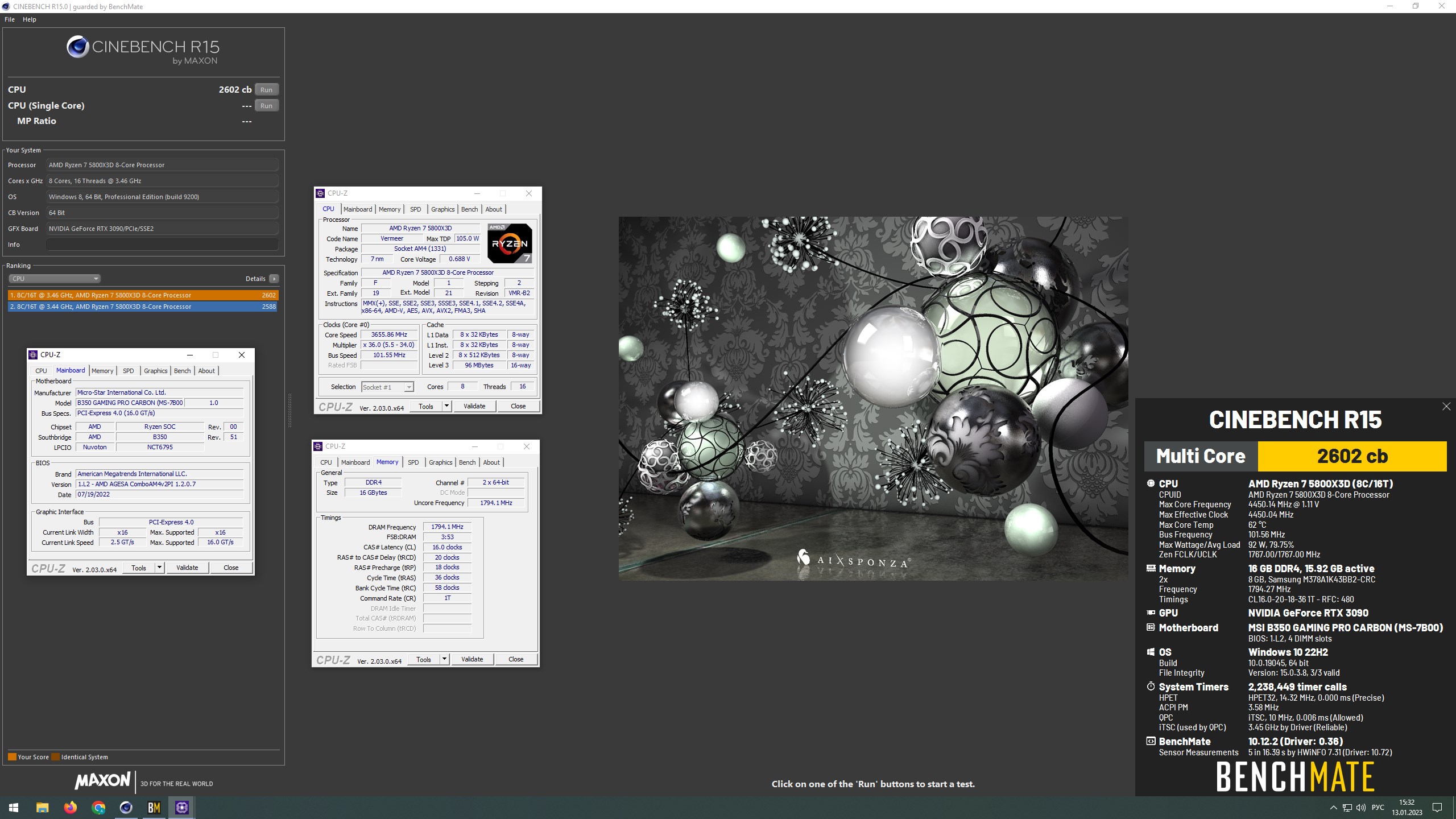Viewport: 1456px width, 819px height.
Task: Click Validate in top CPU-Z processor window
Action: tap(474, 406)
